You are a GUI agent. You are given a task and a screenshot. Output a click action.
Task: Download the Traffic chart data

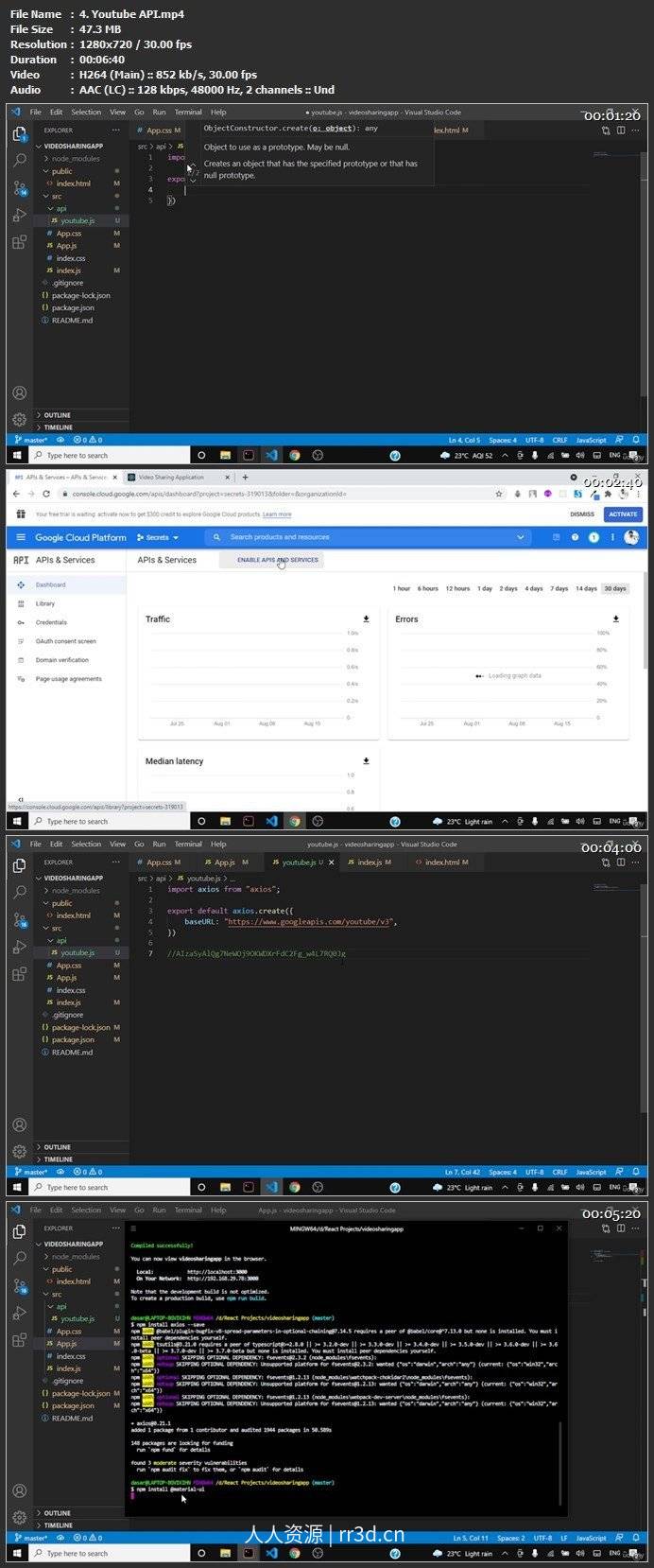point(366,618)
